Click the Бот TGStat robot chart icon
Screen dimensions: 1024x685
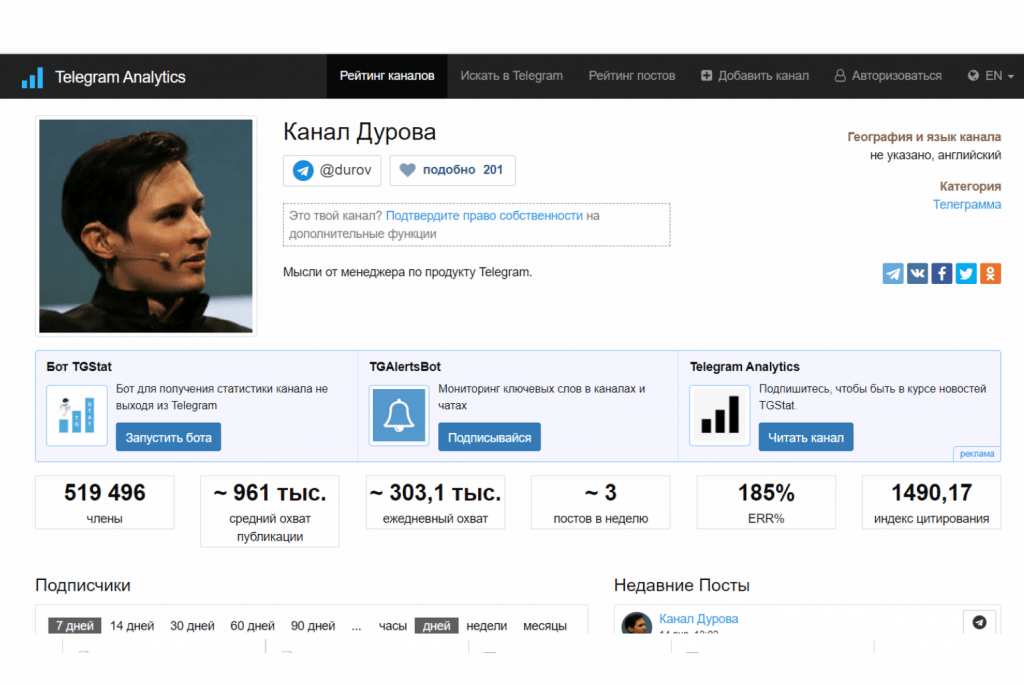[76, 415]
